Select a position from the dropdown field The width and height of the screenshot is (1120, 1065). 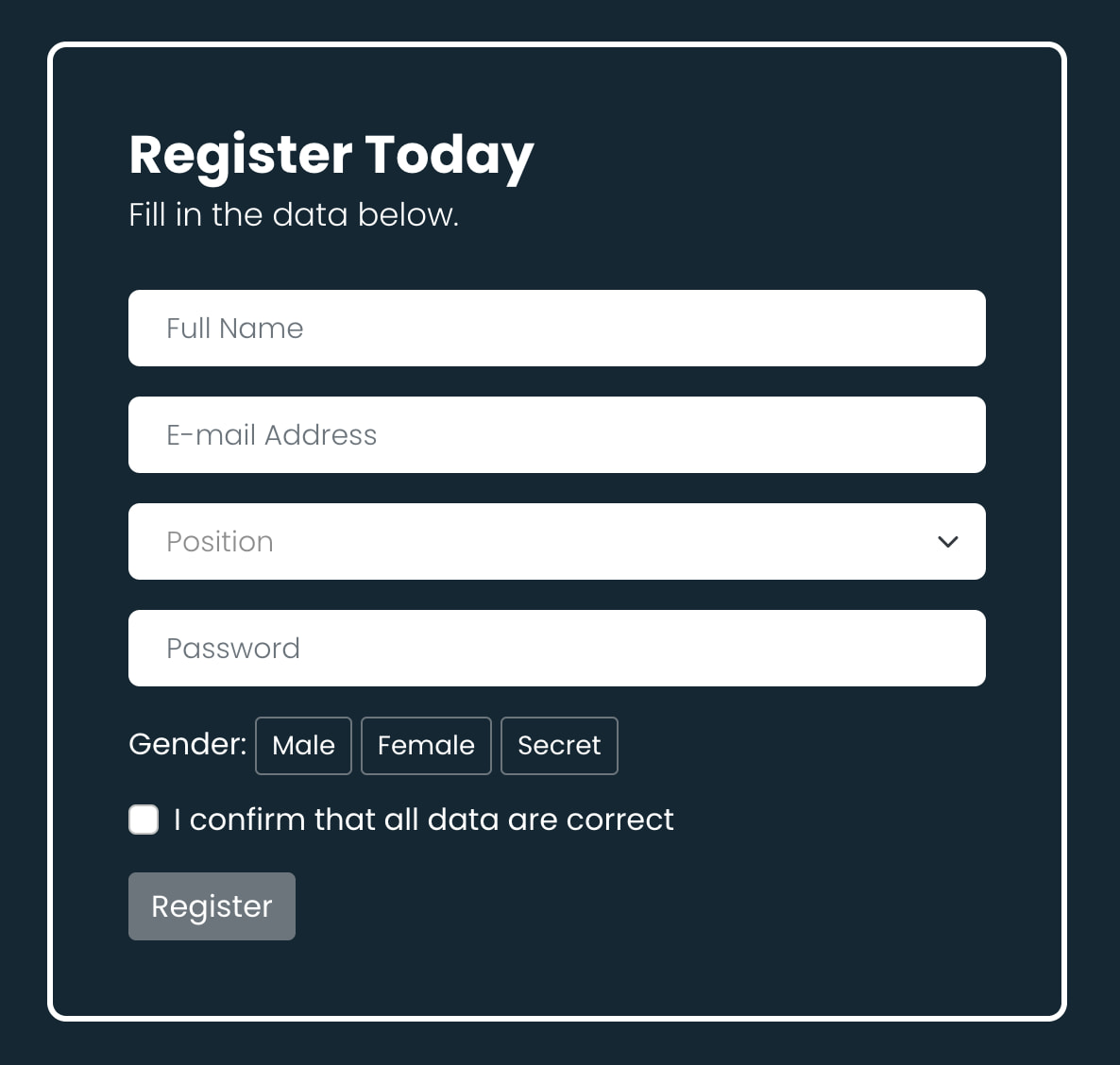pyautogui.click(x=557, y=542)
